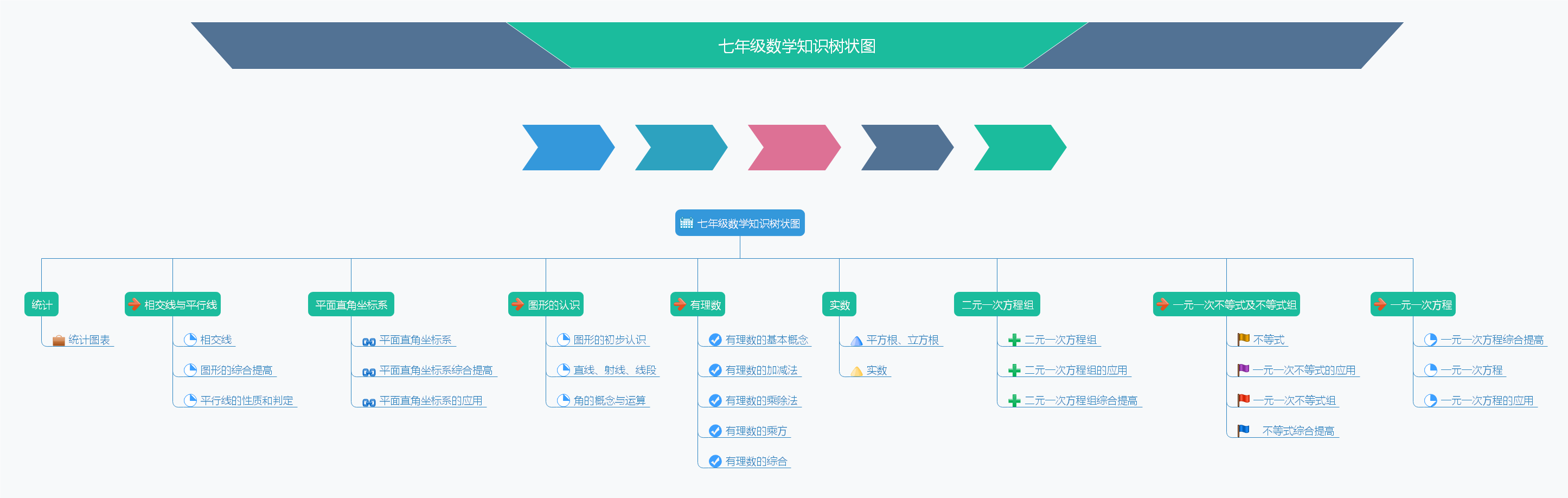Click the pie icon beside 一元一次方程的应用
The height and width of the screenshot is (498, 1568).
(1431, 400)
